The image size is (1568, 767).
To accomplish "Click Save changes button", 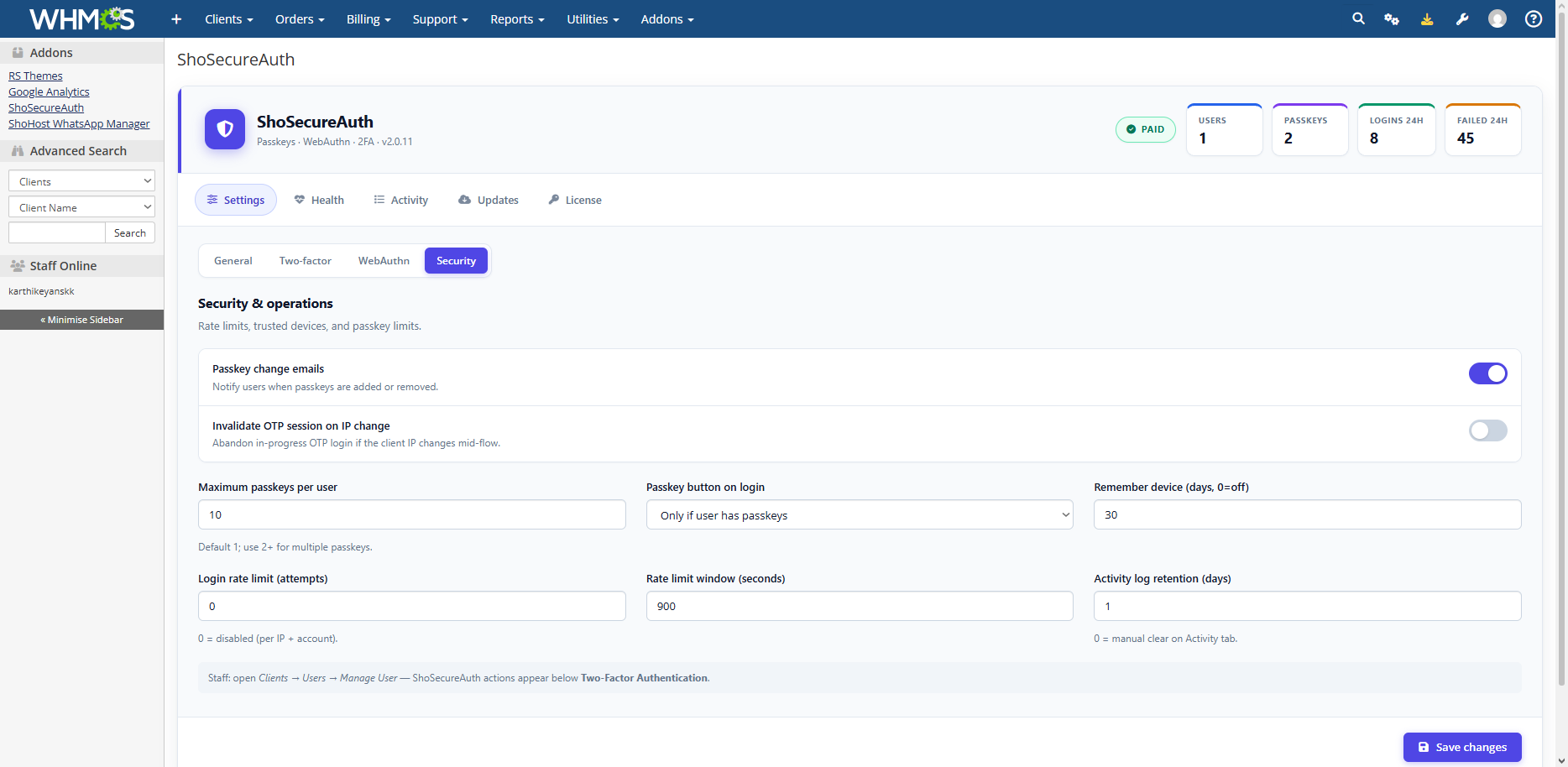I will 1462,747.
